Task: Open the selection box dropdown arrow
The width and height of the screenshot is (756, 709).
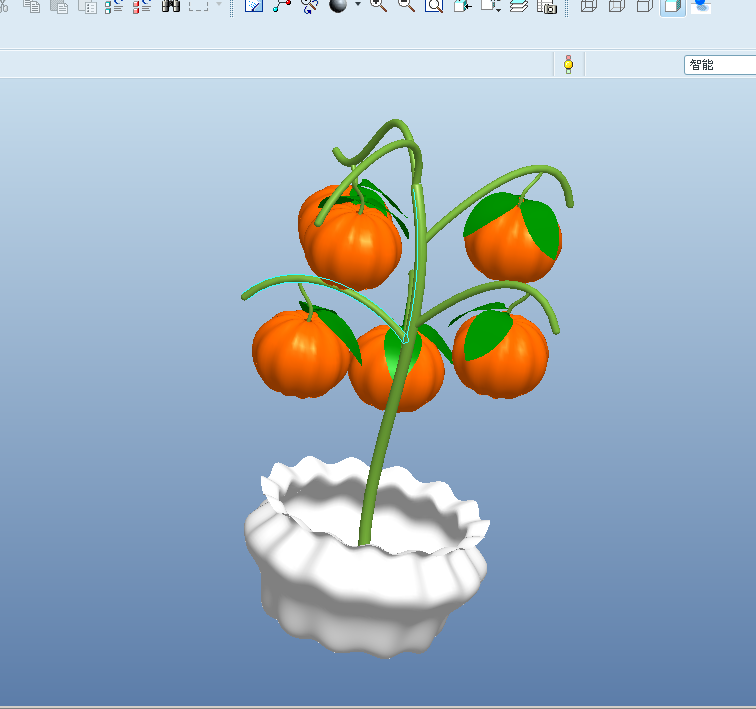Action: click(x=219, y=4)
